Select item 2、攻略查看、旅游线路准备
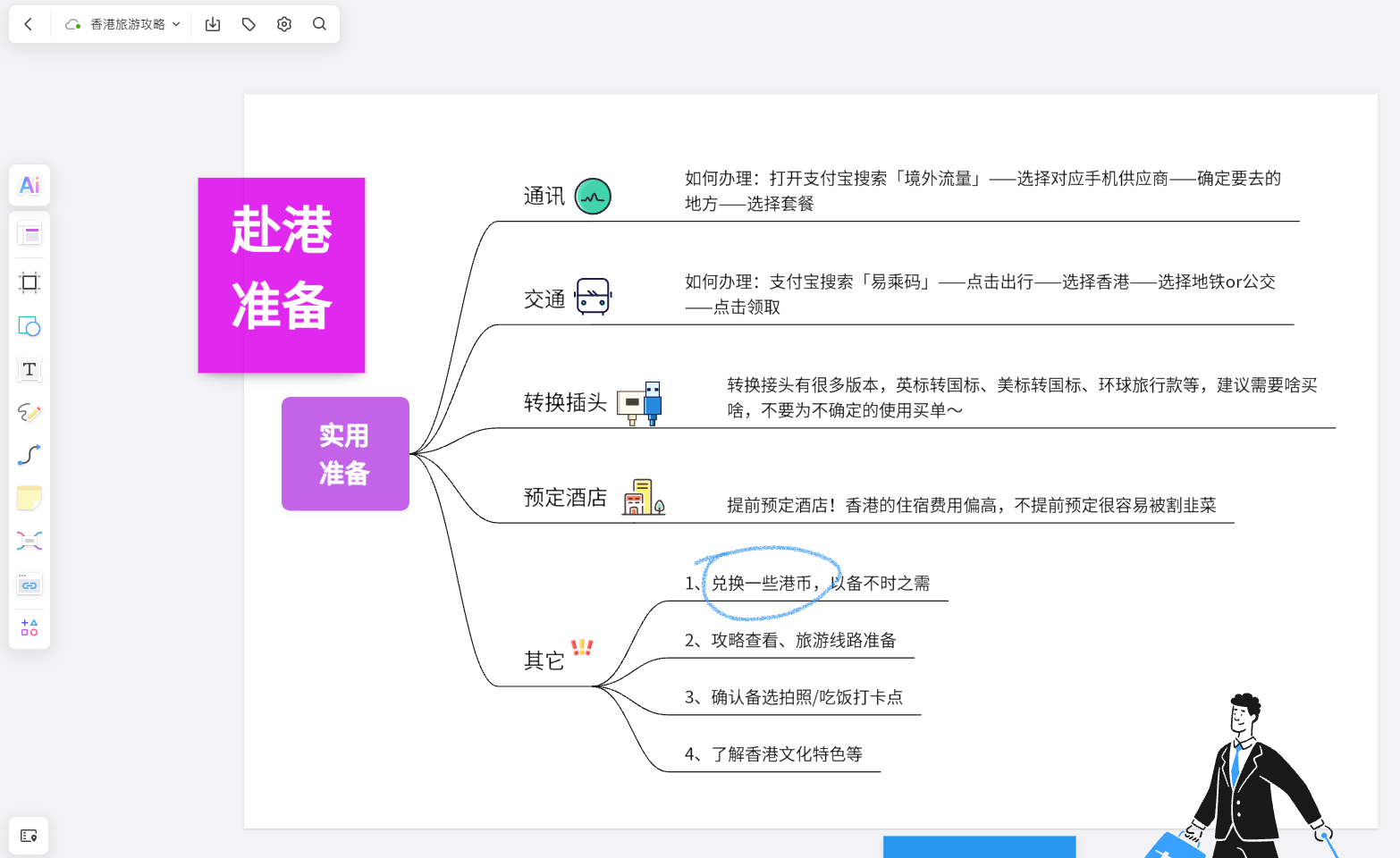1400x858 pixels. coord(790,641)
